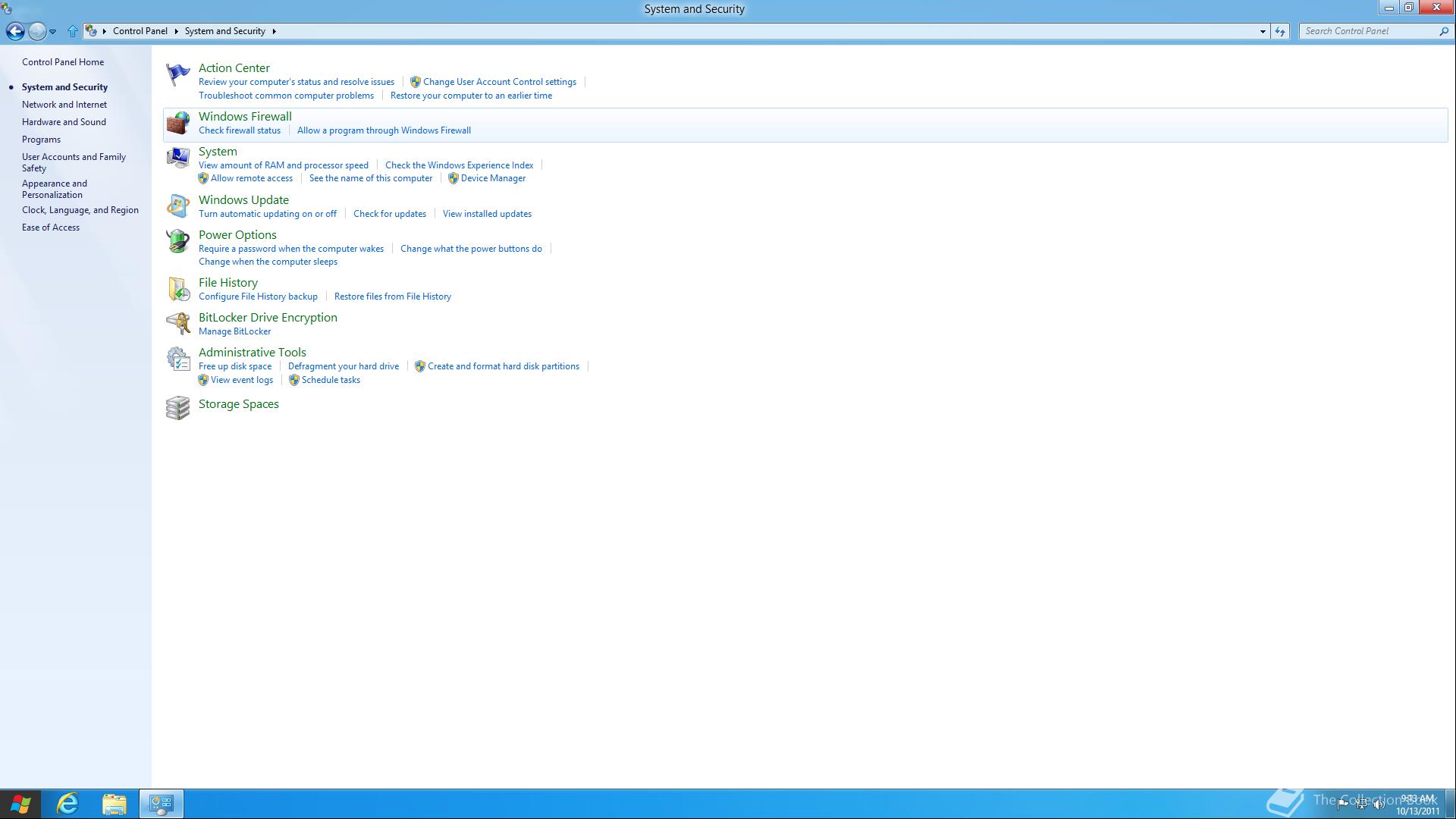This screenshot has width=1456, height=819.
Task: Expand the arrow before Control Panel breadcrumb
Action: 105,31
